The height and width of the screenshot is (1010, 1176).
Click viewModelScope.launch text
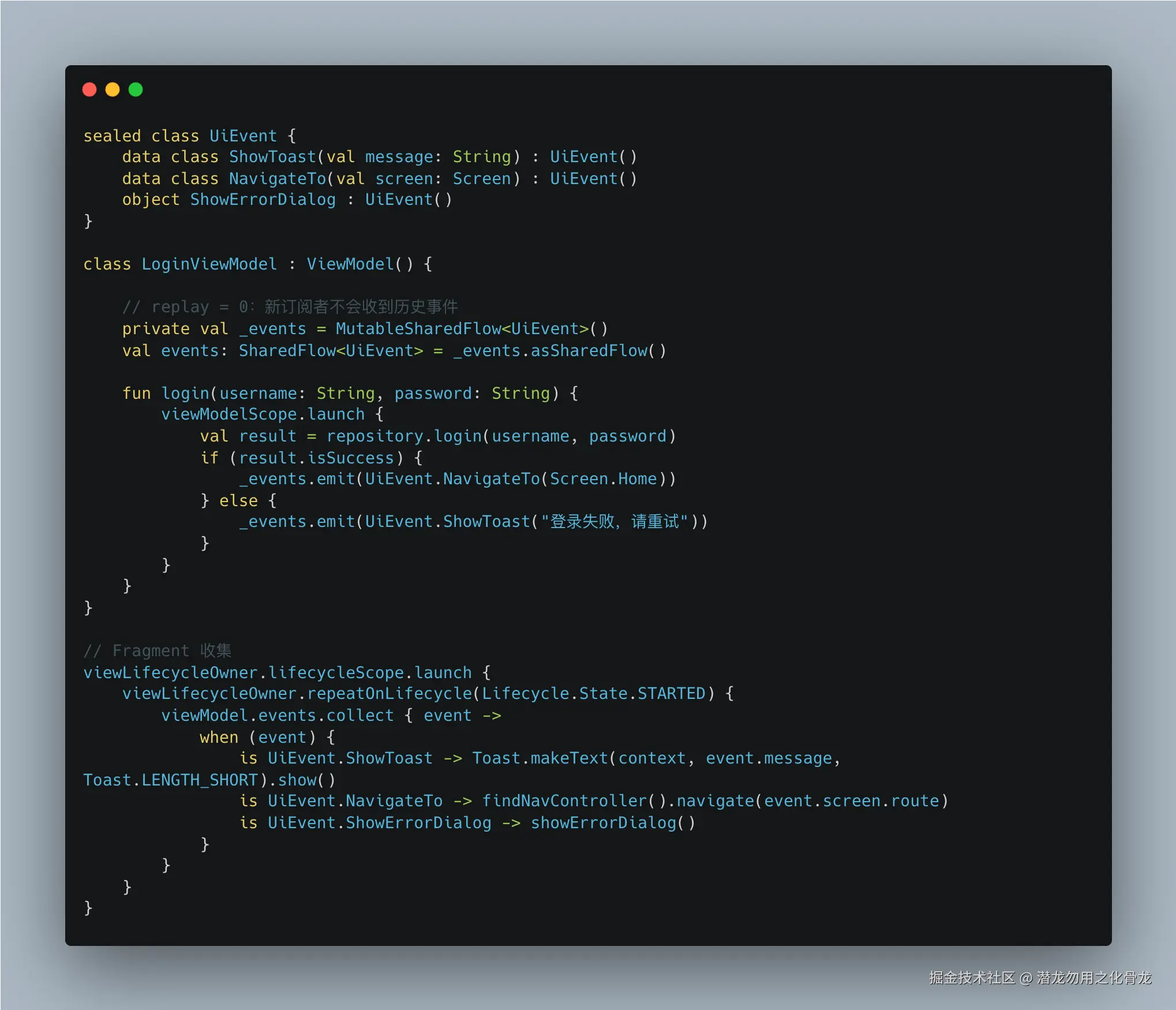pyautogui.click(x=263, y=414)
